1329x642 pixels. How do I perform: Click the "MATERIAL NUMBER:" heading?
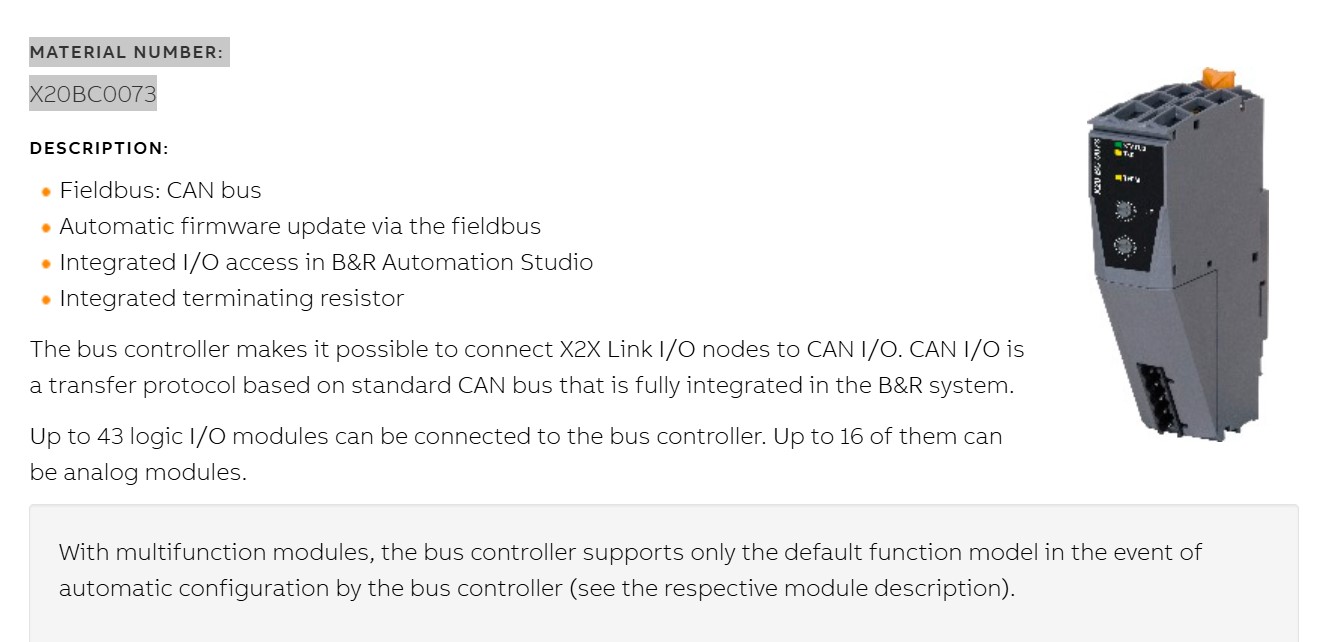point(127,52)
